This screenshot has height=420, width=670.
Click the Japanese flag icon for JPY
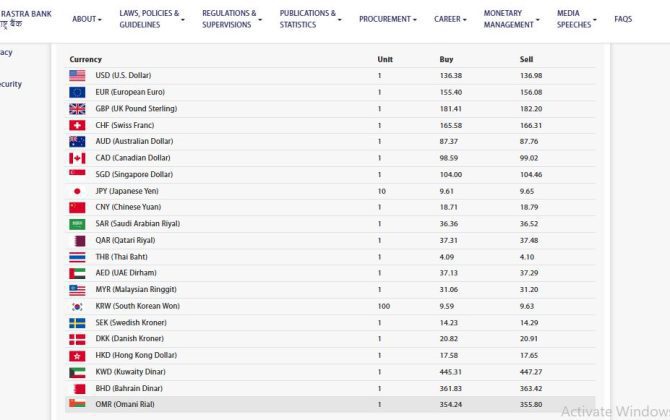[77, 191]
